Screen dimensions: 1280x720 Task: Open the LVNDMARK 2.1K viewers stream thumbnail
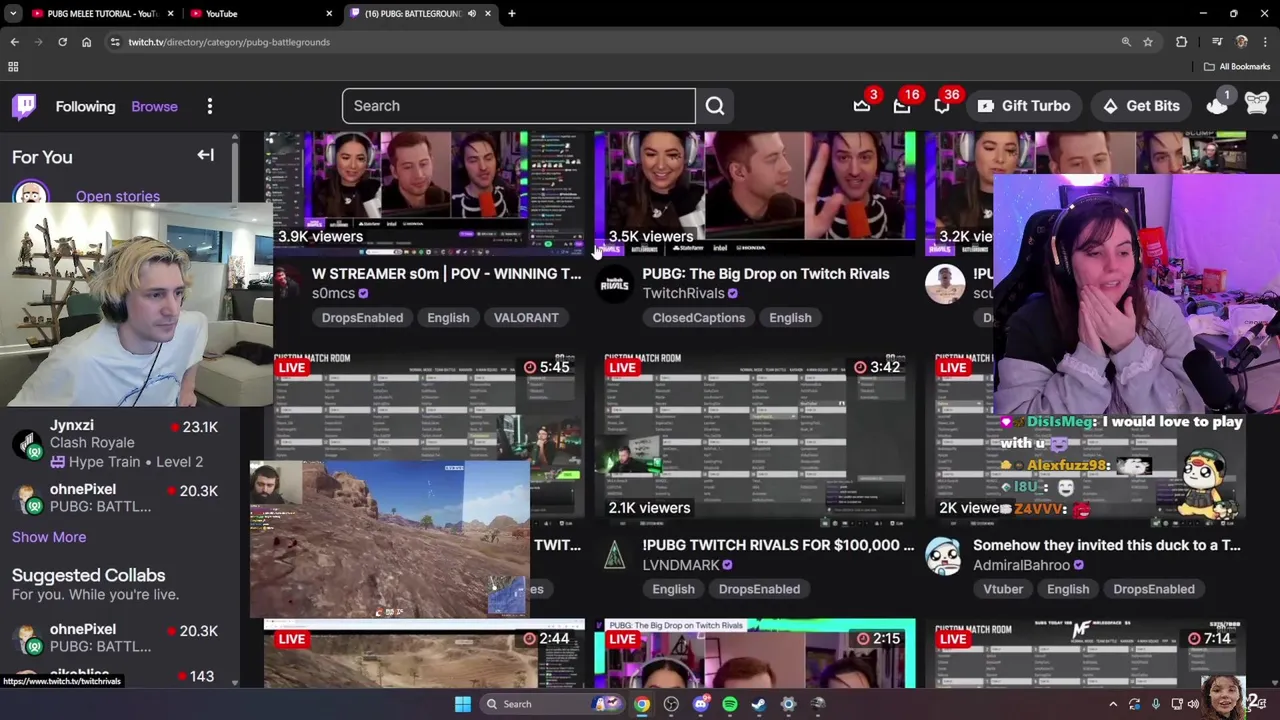[755, 437]
